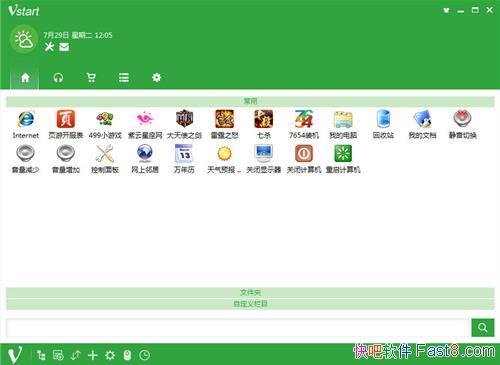Viewport: 500px width, 365px height.
Task: Launch the 雷霆之怒 game icon
Action: 224,119
